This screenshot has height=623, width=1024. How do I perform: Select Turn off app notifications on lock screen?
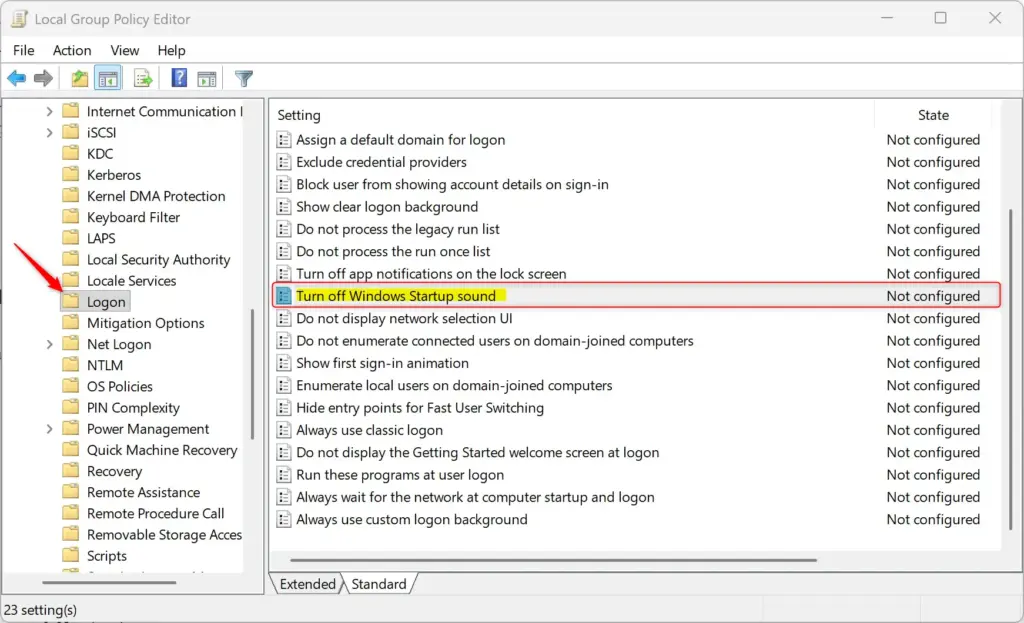click(431, 274)
